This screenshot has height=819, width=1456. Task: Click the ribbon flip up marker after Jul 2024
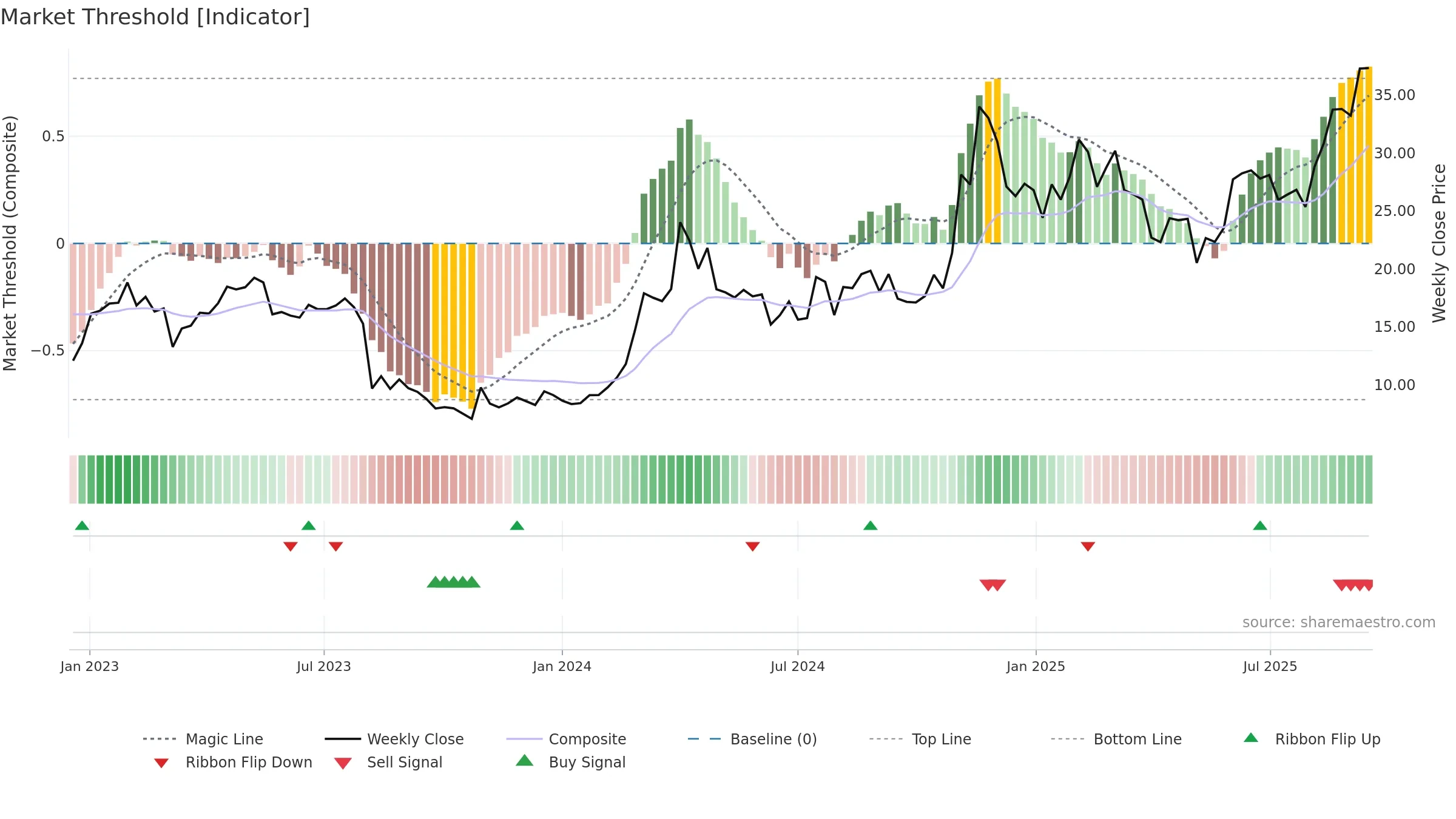[871, 525]
